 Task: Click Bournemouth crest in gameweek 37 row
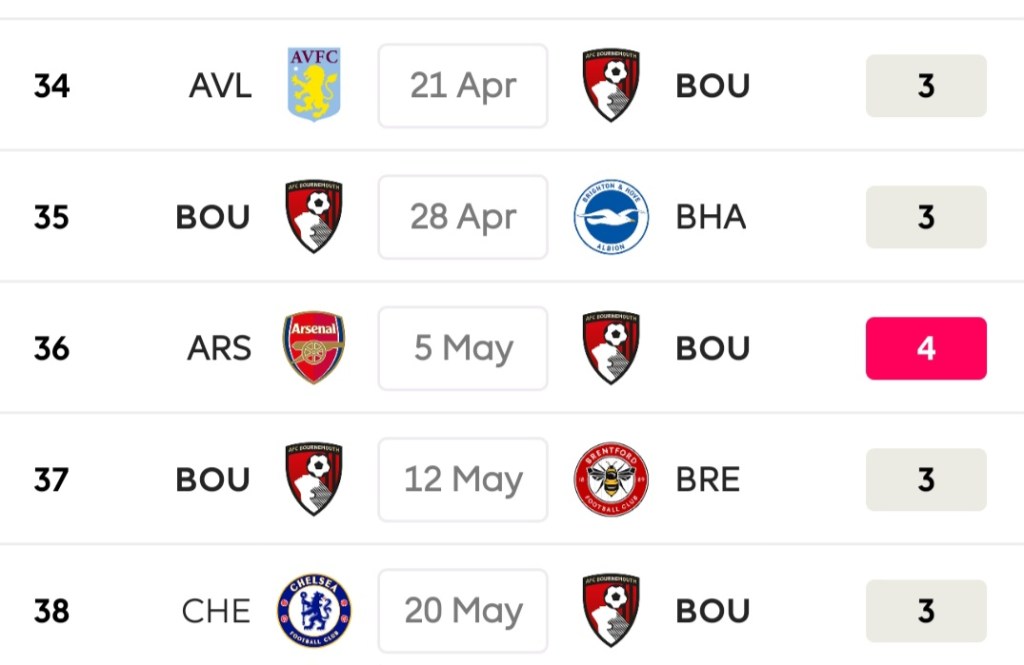pos(314,479)
